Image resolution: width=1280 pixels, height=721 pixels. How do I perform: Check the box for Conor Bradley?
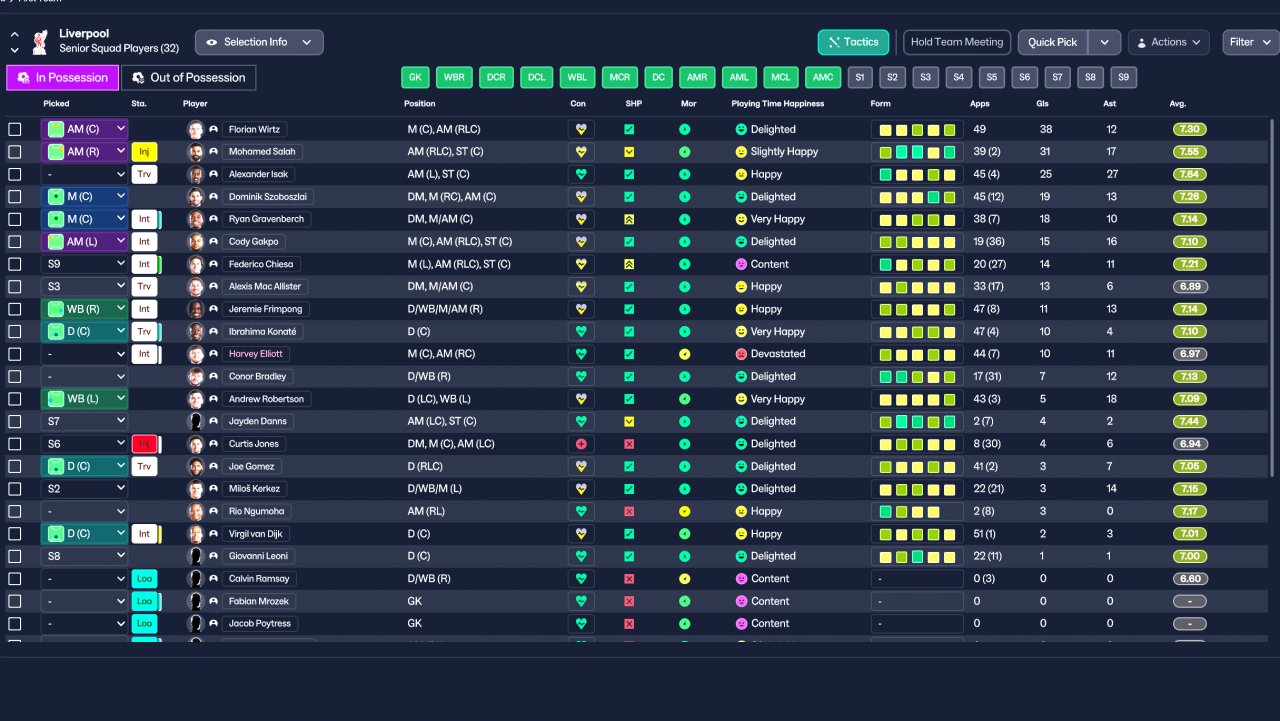[15, 376]
